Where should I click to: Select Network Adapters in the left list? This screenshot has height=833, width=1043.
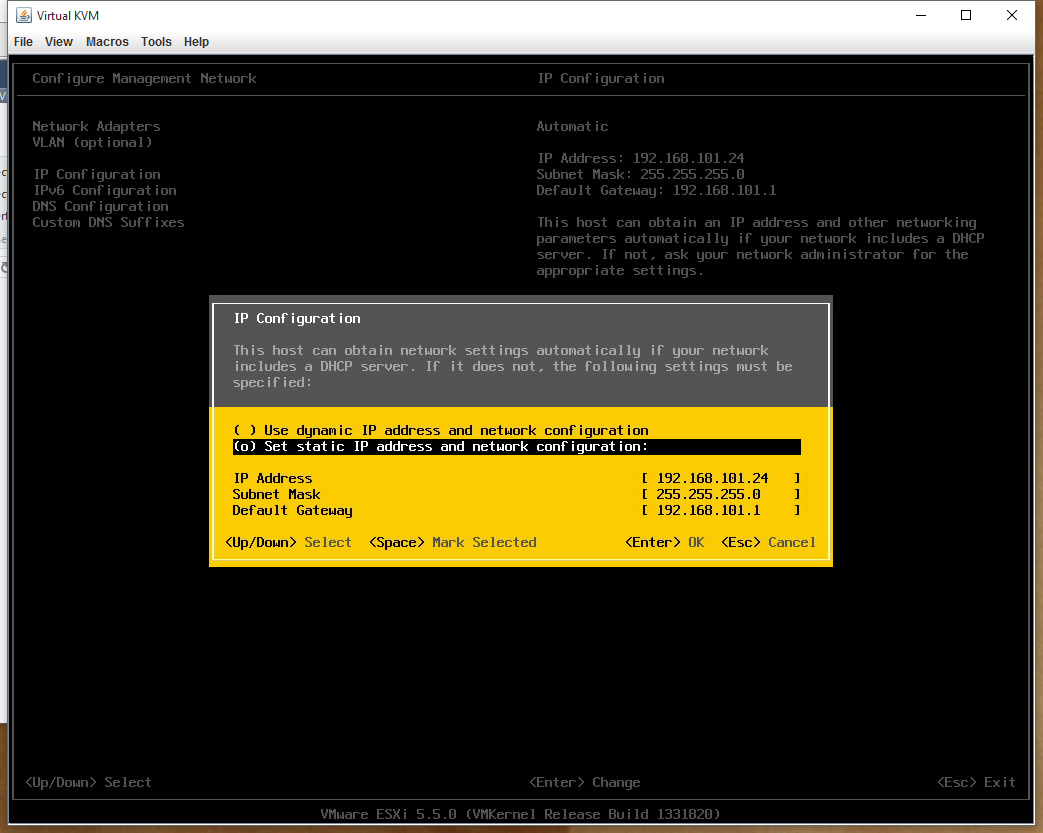96,126
